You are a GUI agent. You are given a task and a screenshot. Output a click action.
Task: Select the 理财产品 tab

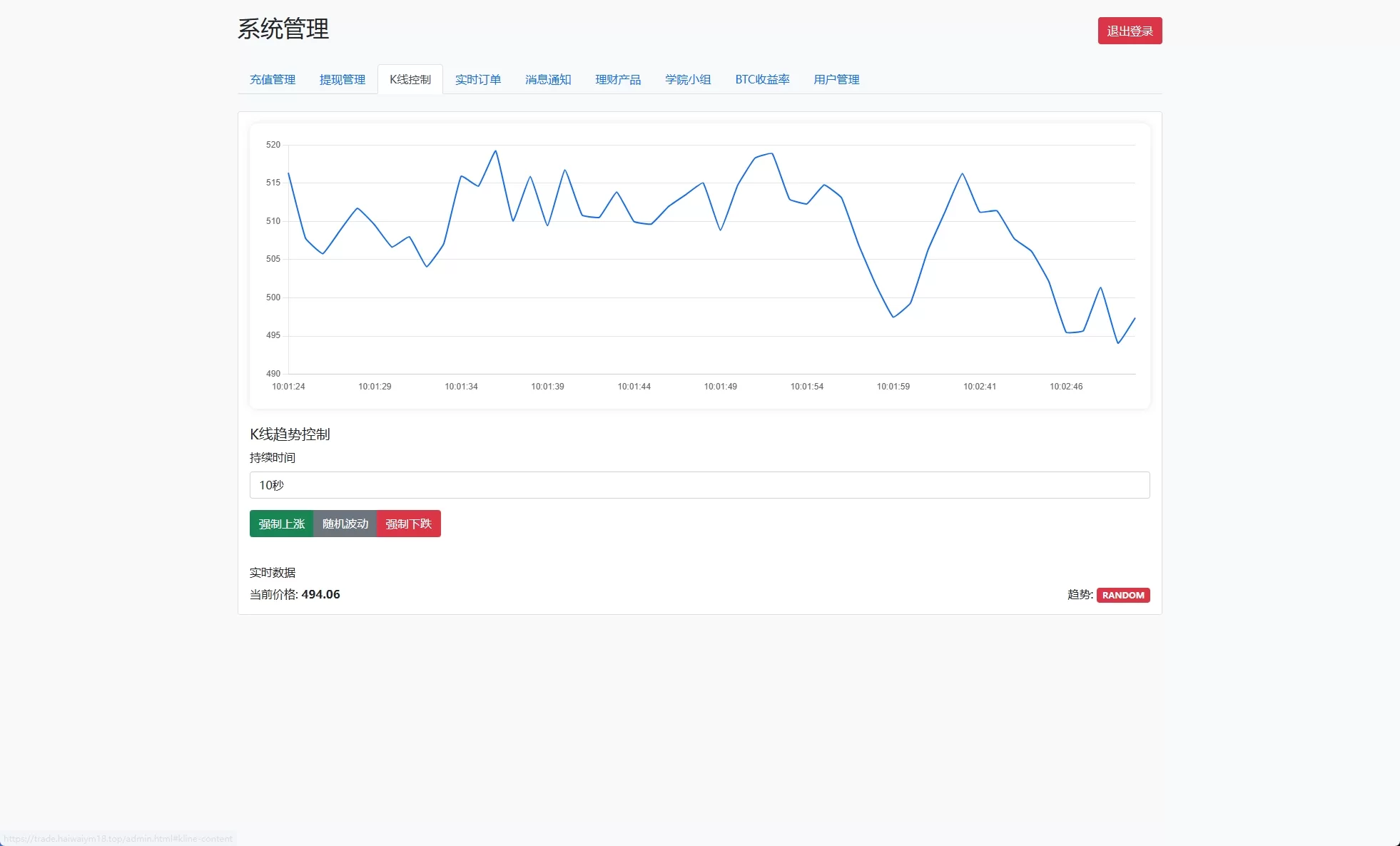tap(618, 79)
